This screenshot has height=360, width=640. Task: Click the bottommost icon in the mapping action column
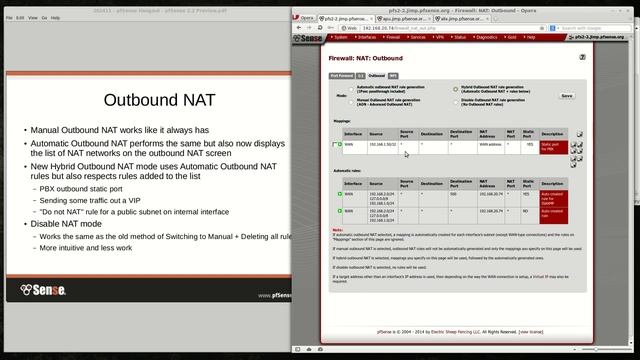point(573,165)
